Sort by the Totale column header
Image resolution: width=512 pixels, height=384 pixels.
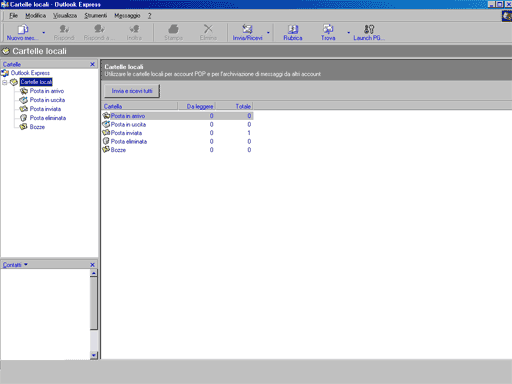234,106
